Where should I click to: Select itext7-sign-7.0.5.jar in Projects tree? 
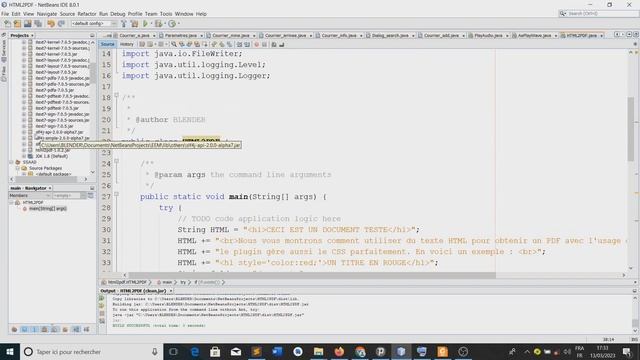click(x=54, y=126)
